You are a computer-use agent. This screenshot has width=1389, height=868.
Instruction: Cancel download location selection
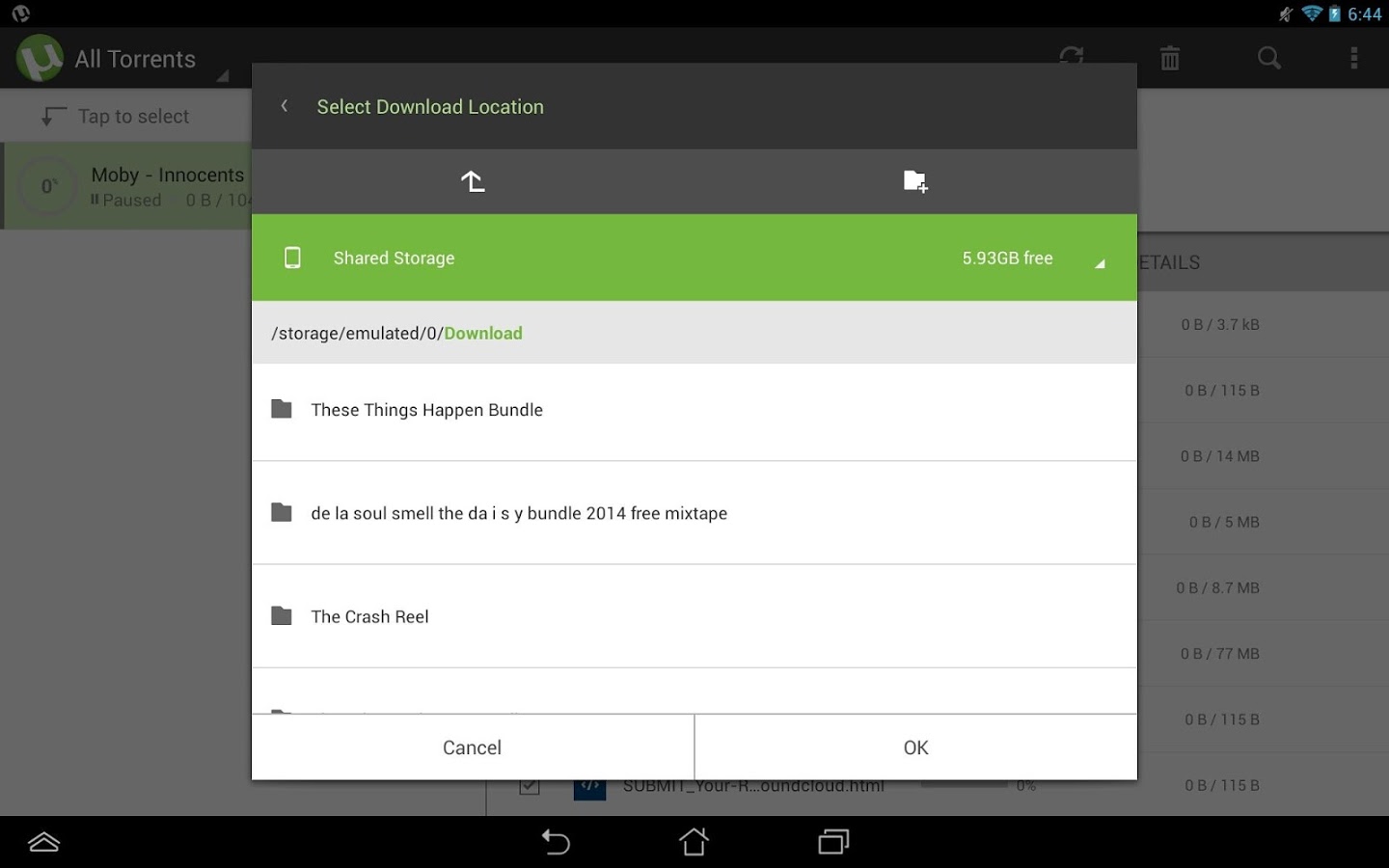point(473,747)
